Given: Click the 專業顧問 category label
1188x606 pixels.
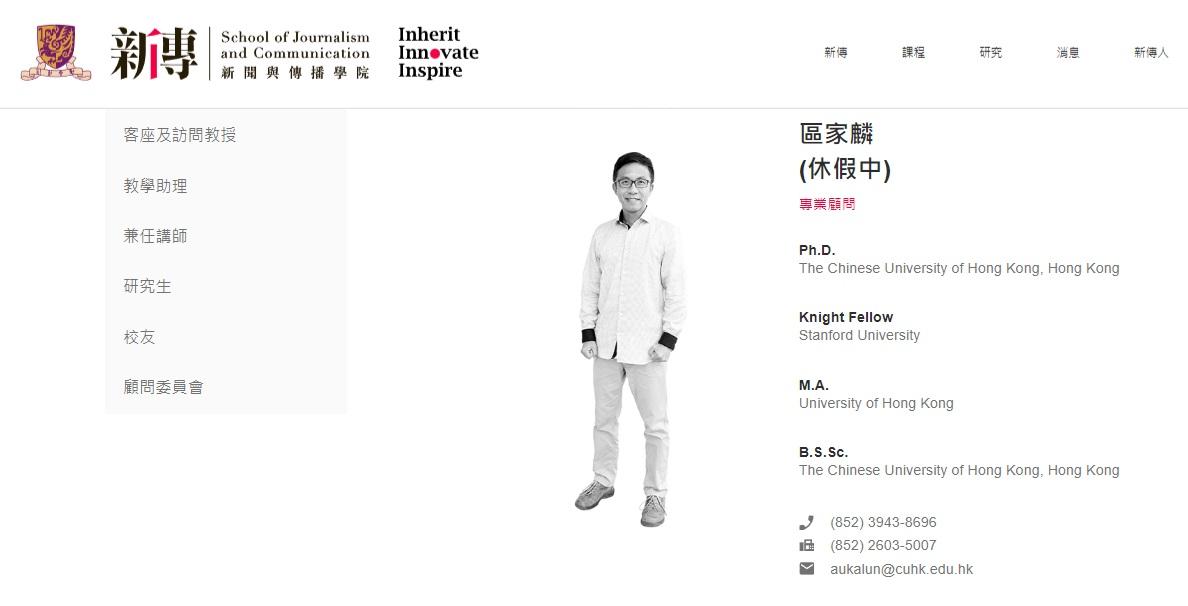Looking at the screenshot, I should (827, 204).
